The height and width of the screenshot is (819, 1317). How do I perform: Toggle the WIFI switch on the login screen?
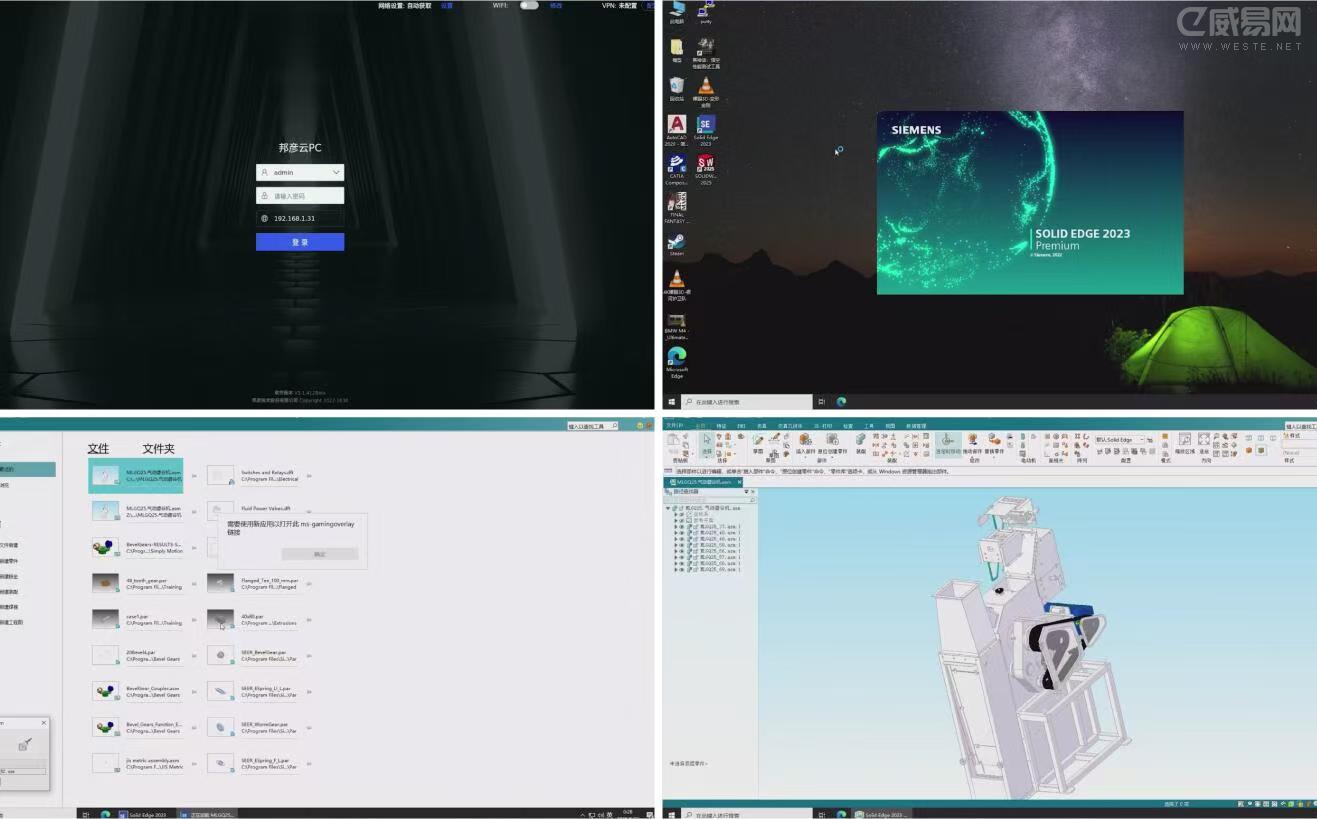coord(529,5)
